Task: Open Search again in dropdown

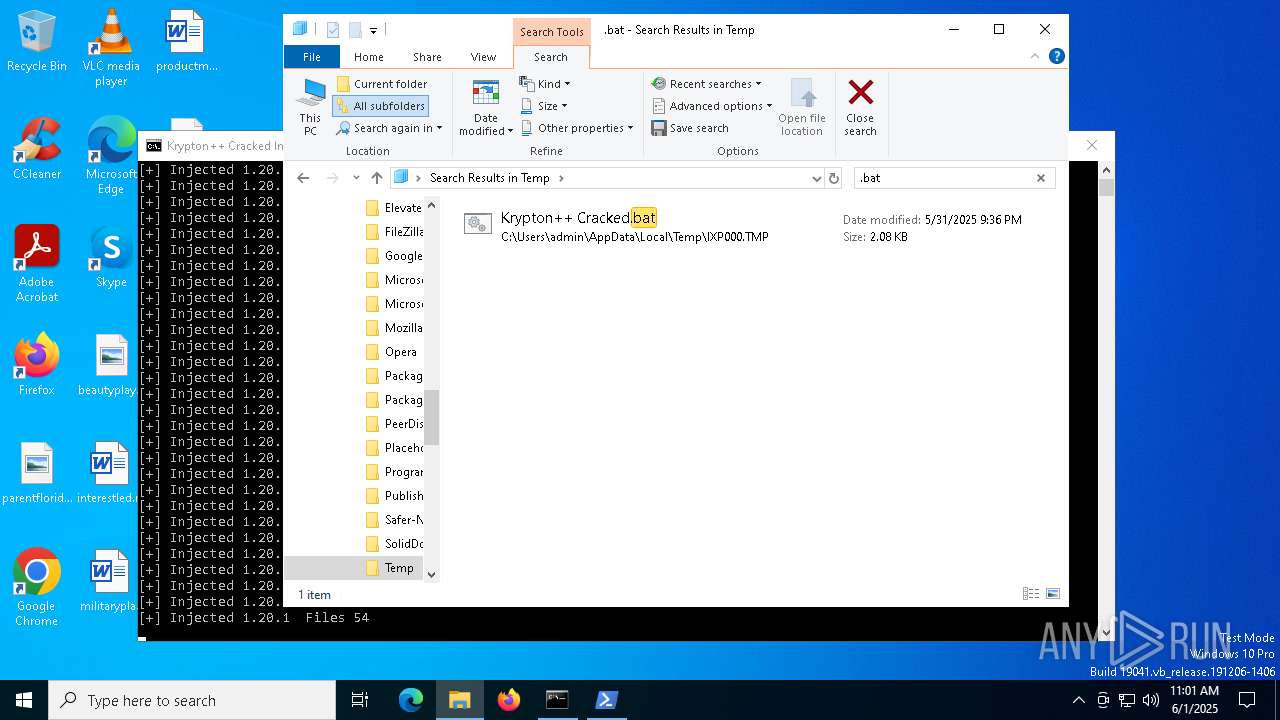Action: (x=389, y=128)
